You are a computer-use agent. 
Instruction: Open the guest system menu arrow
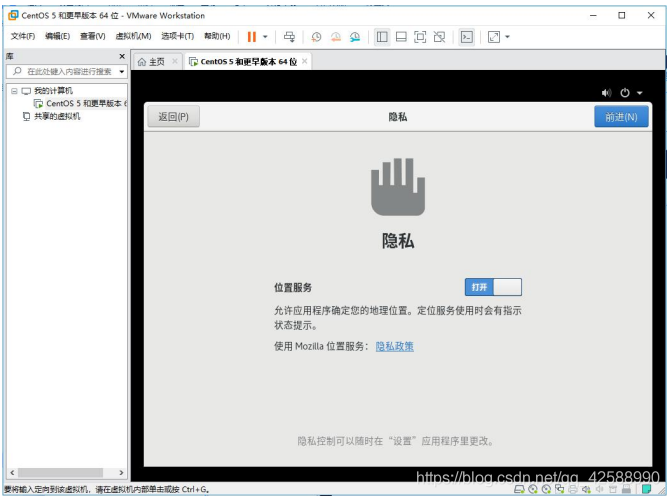pyautogui.click(x=640, y=93)
